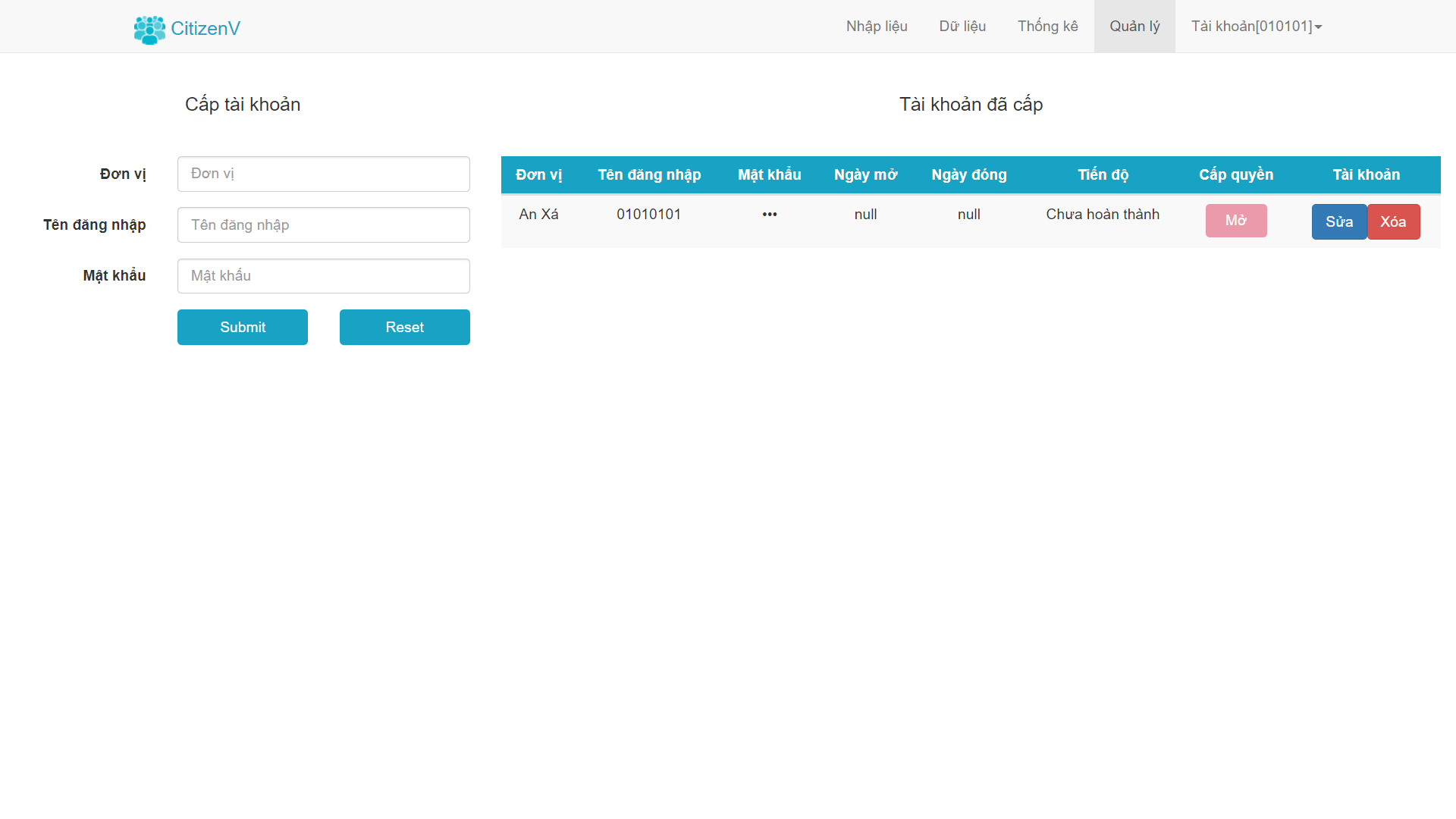Viewport: 1456px width, 819px height.
Task: Open the Thống kê section
Action: click(x=1047, y=26)
